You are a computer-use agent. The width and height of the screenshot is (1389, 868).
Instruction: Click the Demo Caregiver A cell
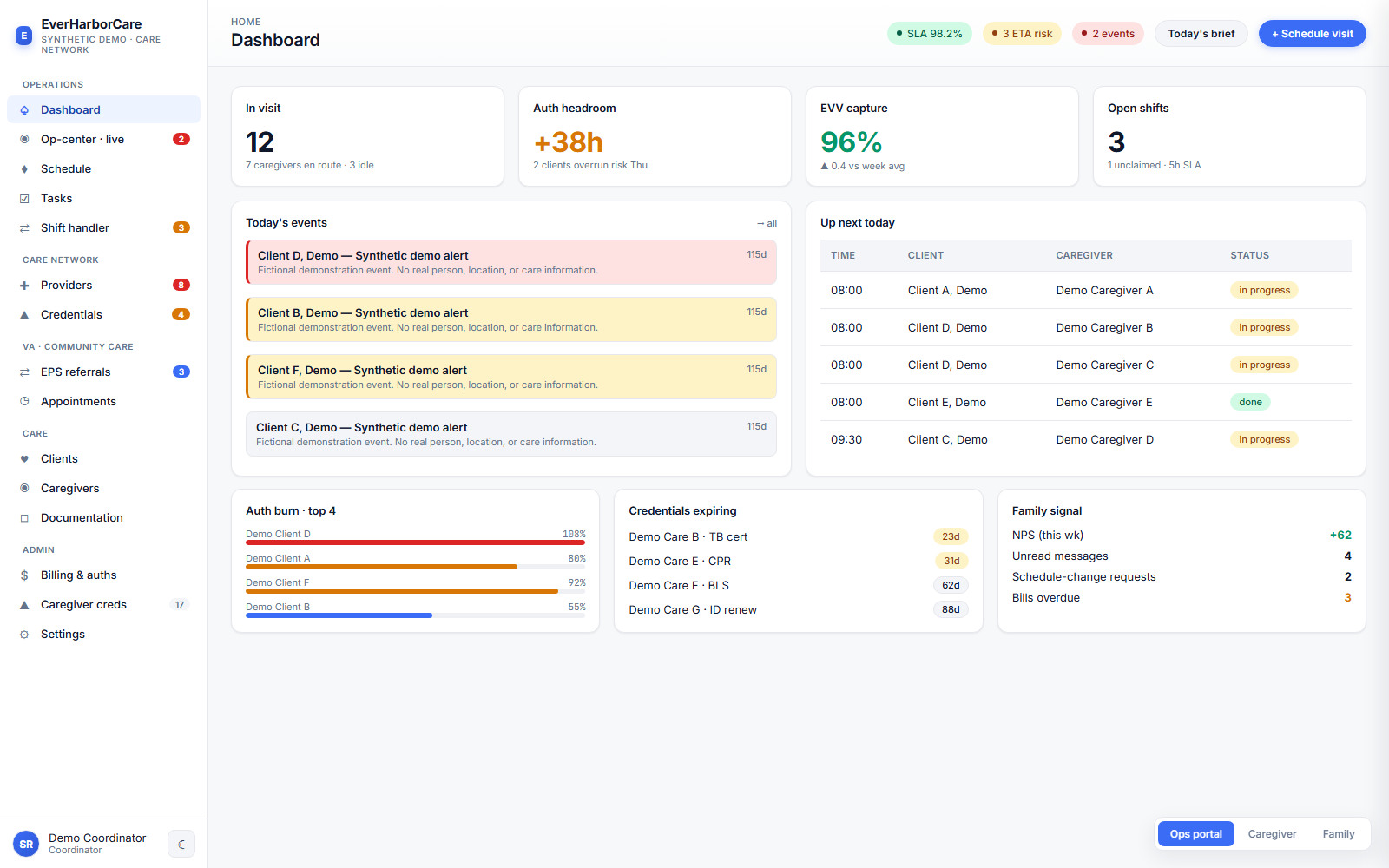(x=1104, y=291)
